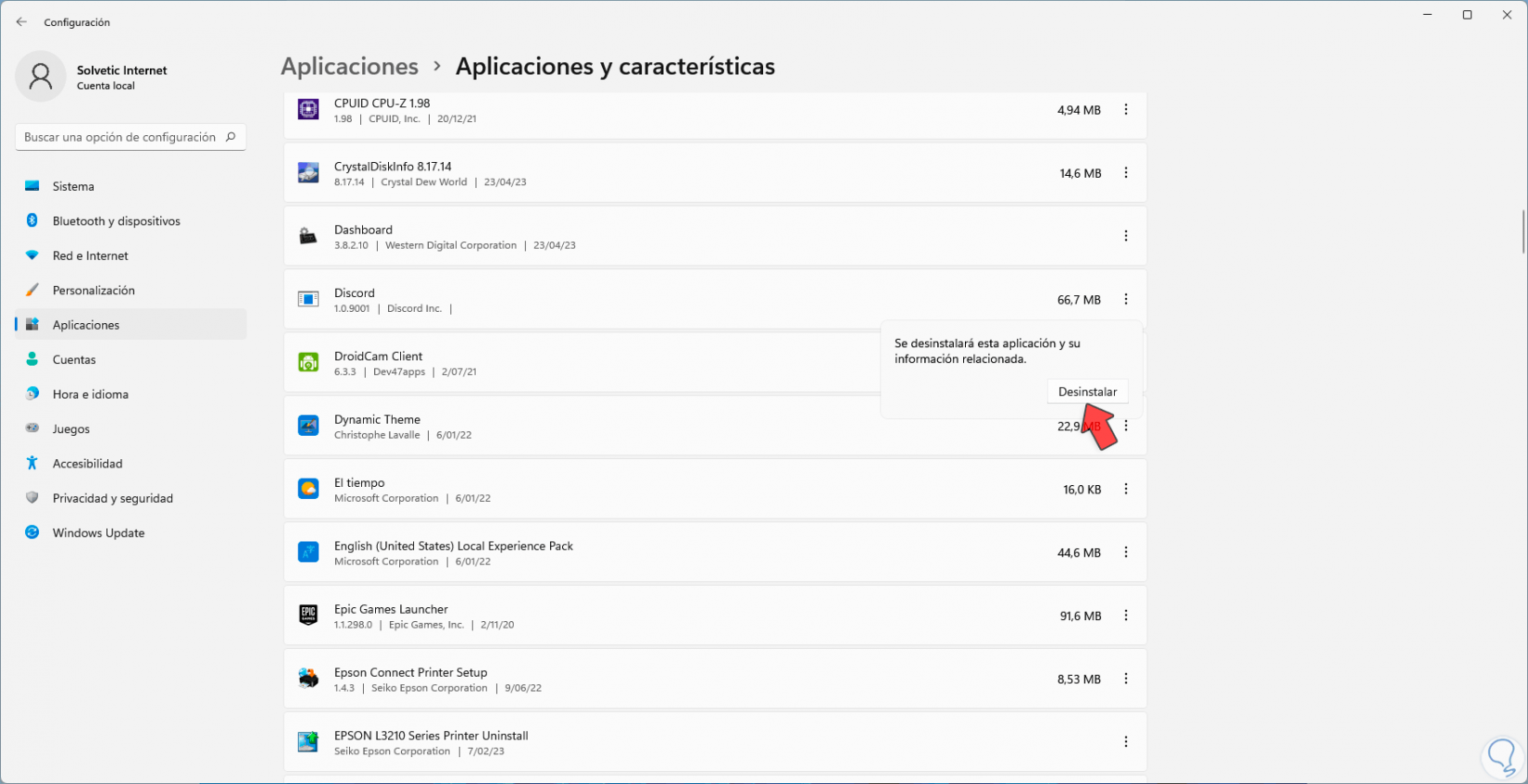Image resolution: width=1528 pixels, height=784 pixels.
Task: Click the Dynamic Theme app icon
Action: coord(308,426)
